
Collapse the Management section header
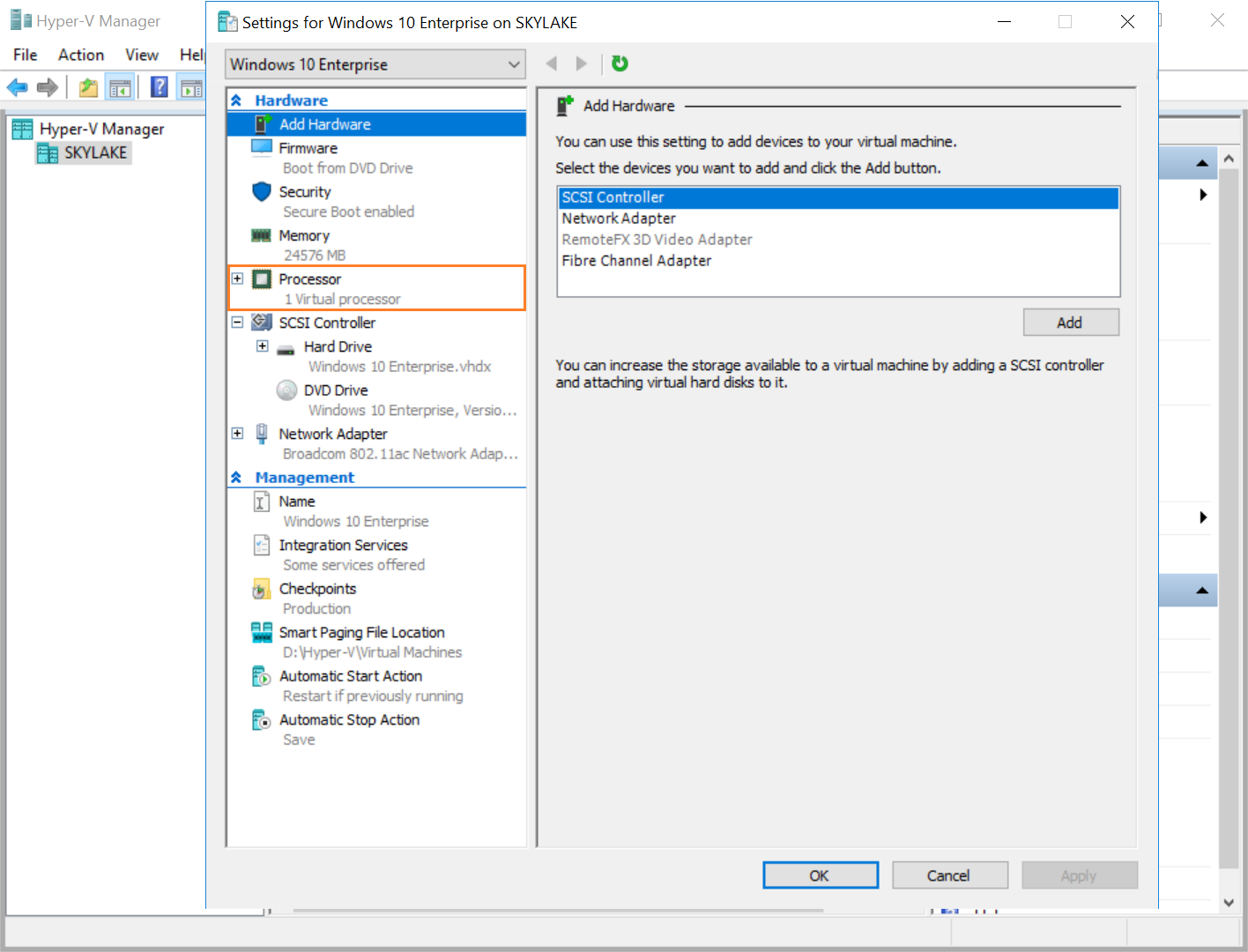(x=236, y=477)
